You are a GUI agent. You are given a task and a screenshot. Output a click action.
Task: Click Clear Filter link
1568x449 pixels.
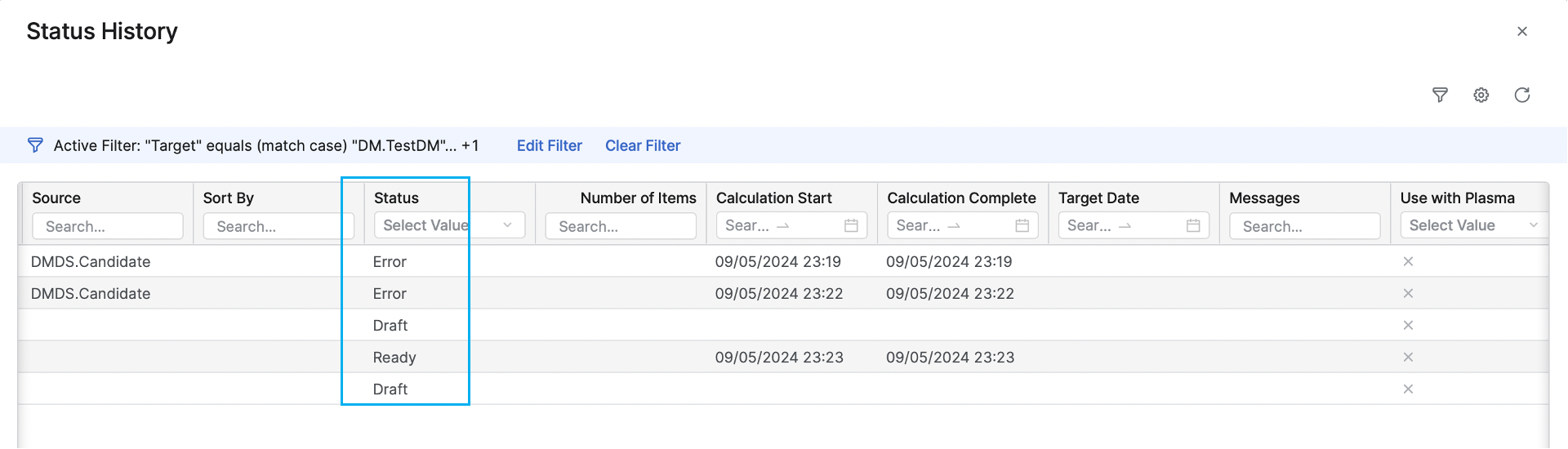pyautogui.click(x=643, y=146)
